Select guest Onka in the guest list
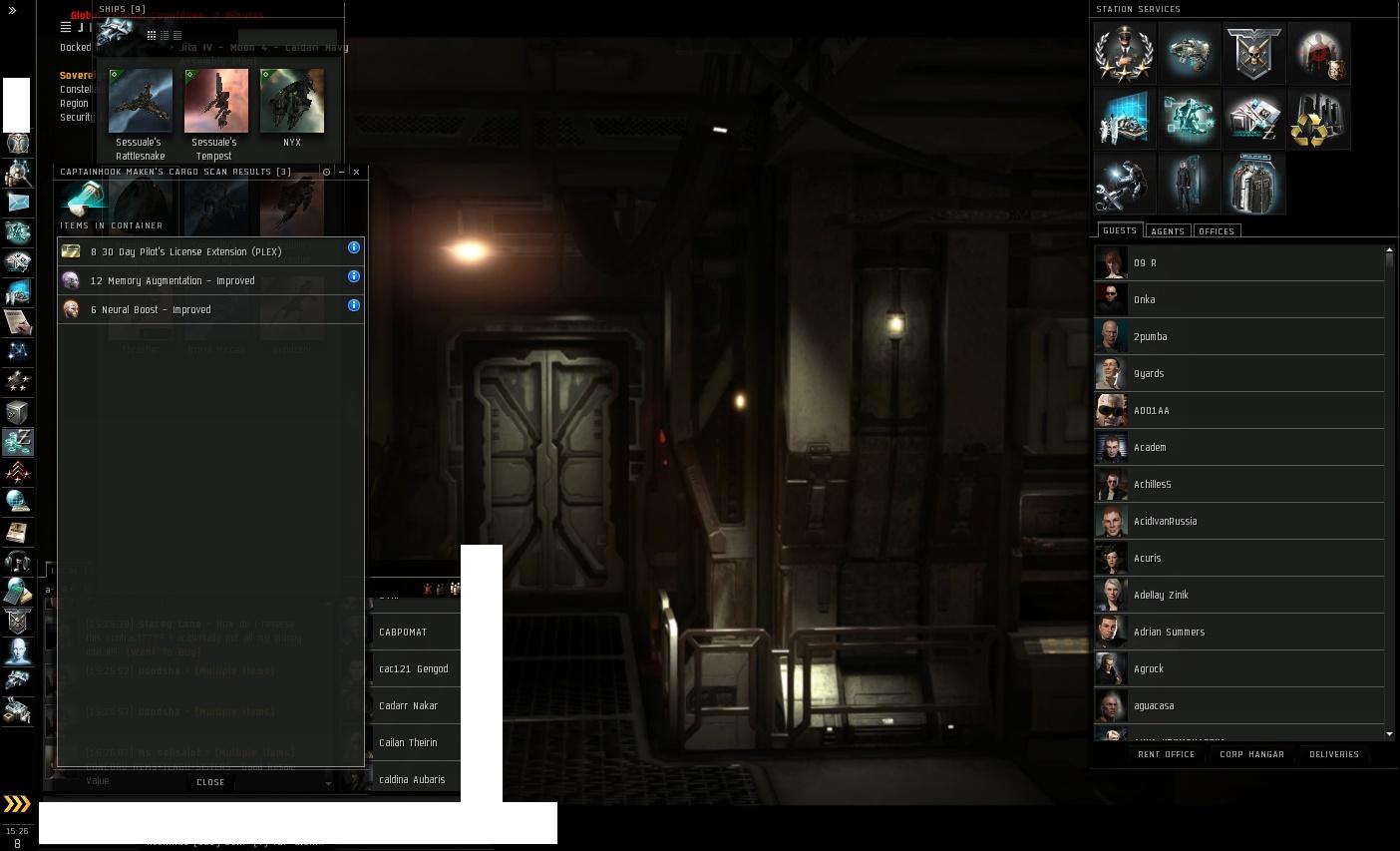This screenshot has height=851, width=1400. (x=1239, y=299)
